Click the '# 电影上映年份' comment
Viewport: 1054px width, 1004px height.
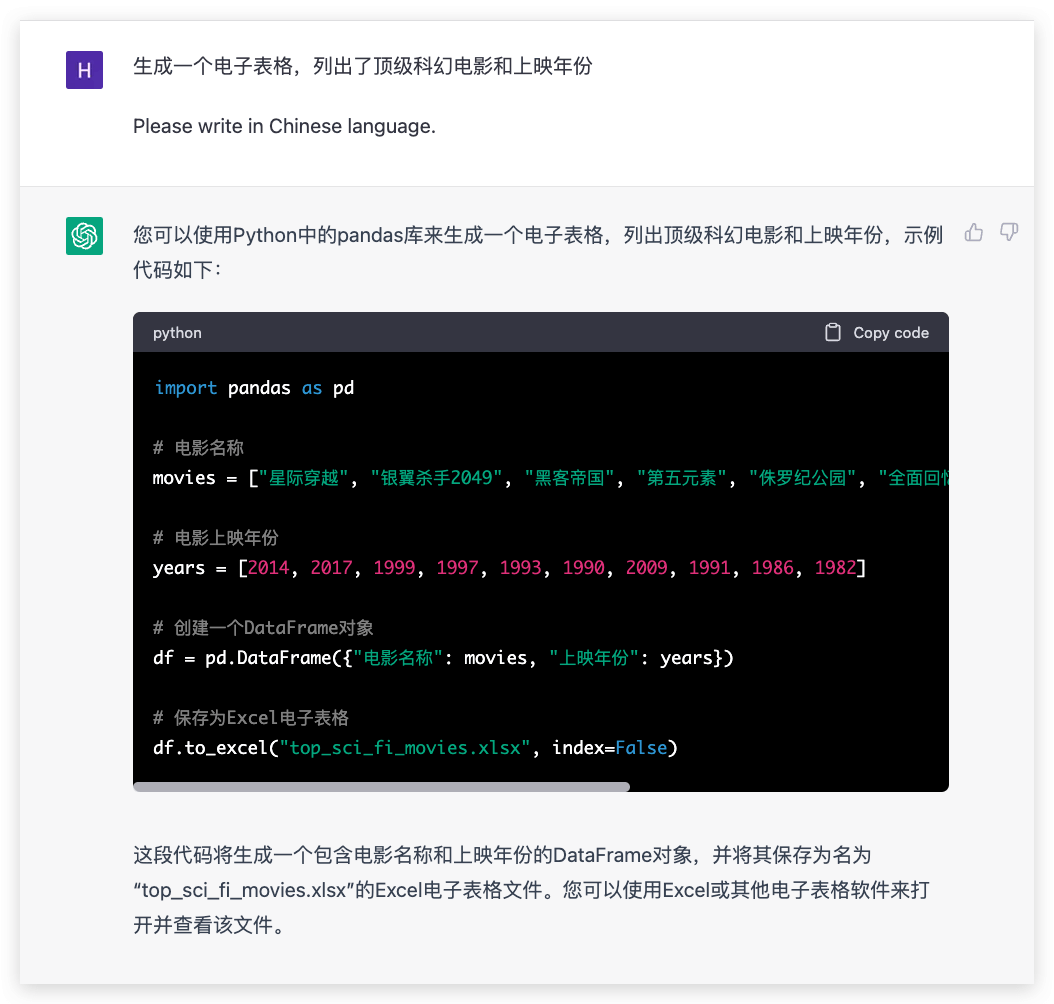[x=216, y=538]
